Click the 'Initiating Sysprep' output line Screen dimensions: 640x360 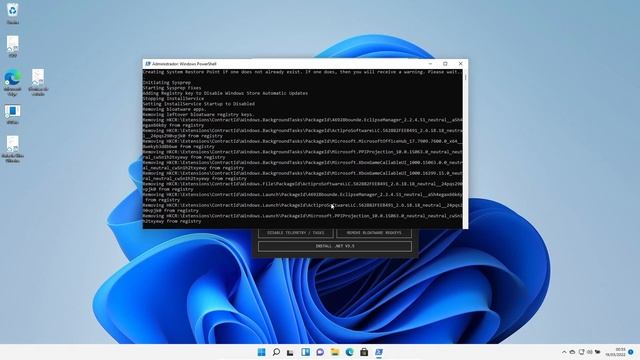[x=167, y=82]
